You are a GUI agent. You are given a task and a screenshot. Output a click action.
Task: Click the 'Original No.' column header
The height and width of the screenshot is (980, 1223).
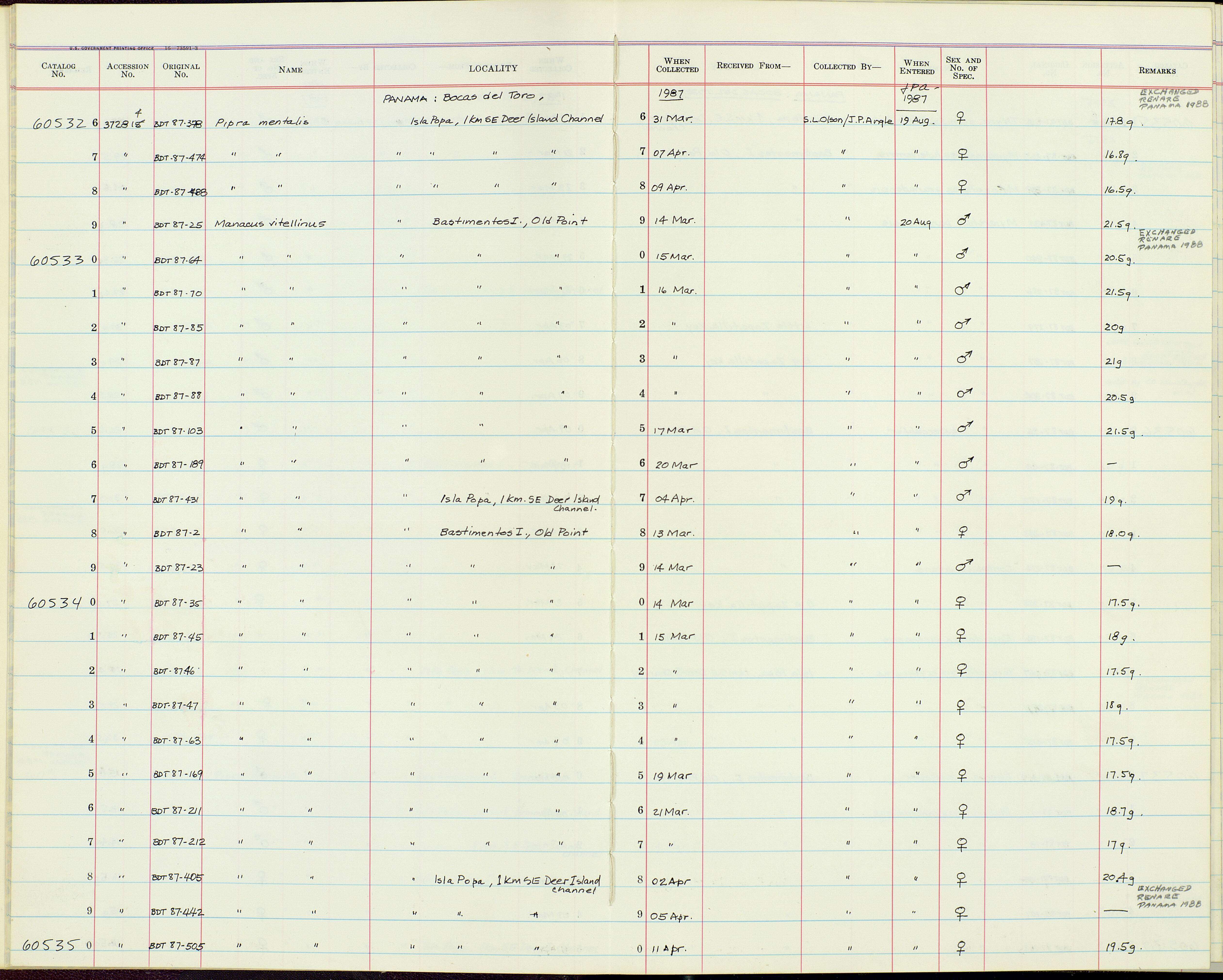[181, 70]
